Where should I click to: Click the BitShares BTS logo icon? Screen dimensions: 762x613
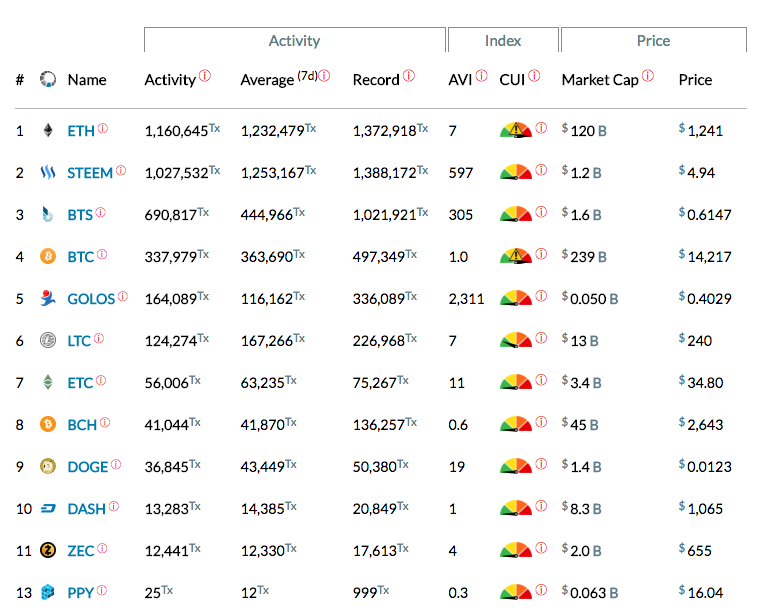47,214
